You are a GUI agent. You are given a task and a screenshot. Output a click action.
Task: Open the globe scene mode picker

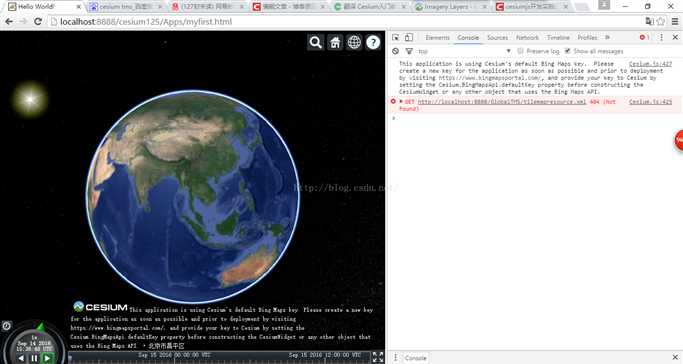click(354, 42)
